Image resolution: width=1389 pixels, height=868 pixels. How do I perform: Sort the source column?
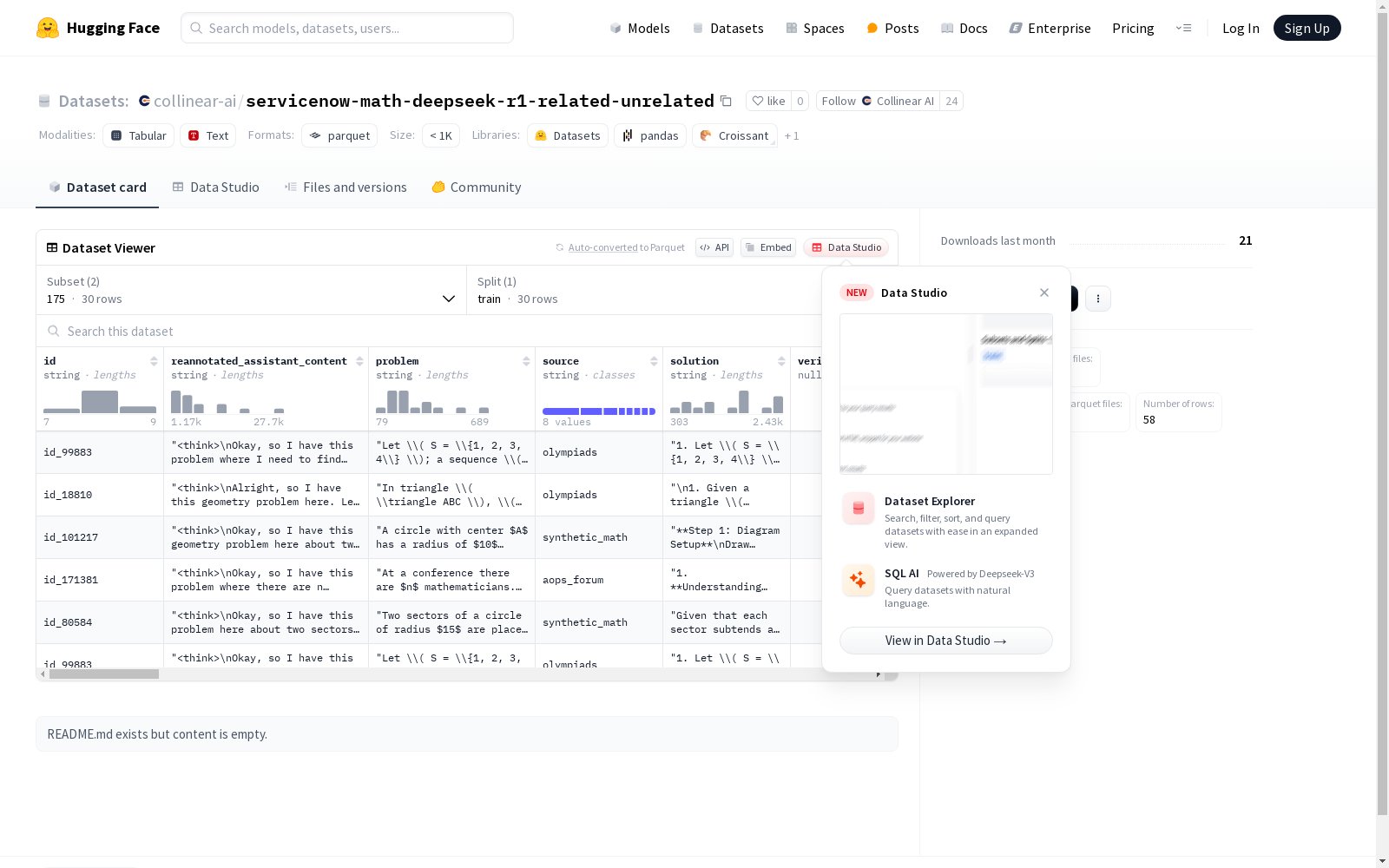coord(654,361)
